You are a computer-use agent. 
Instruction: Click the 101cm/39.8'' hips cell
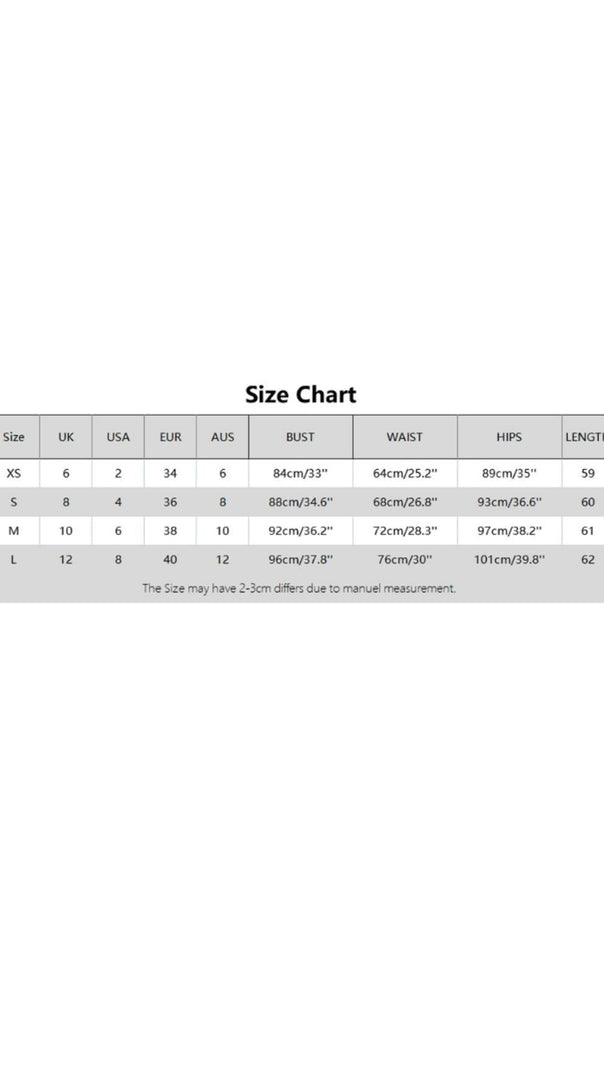[509, 560]
